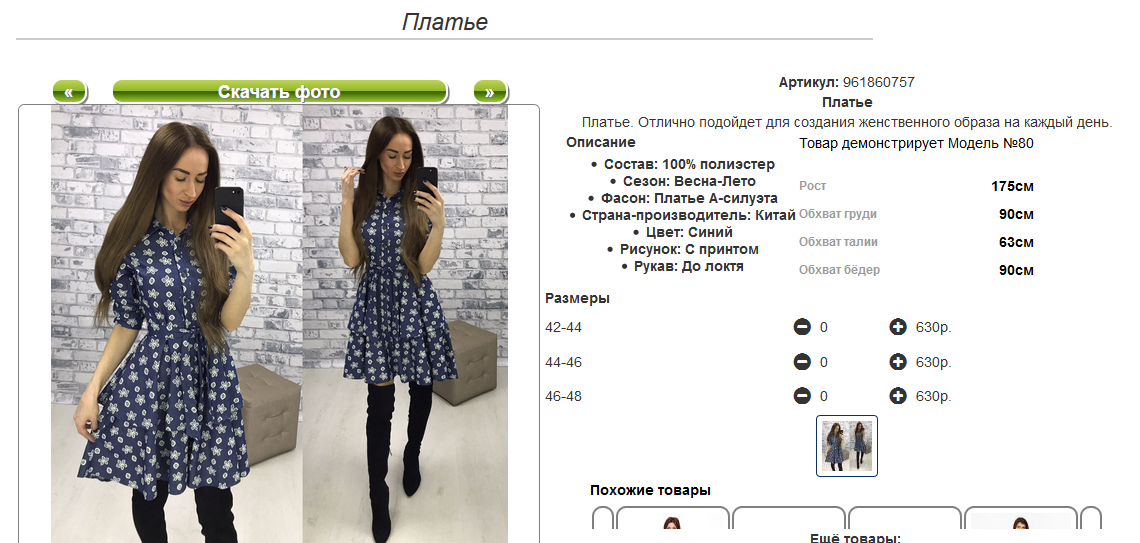The height and width of the screenshot is (543, 1140).
Task: Open first similar product under Похожие товары
Action: point(673,518)
